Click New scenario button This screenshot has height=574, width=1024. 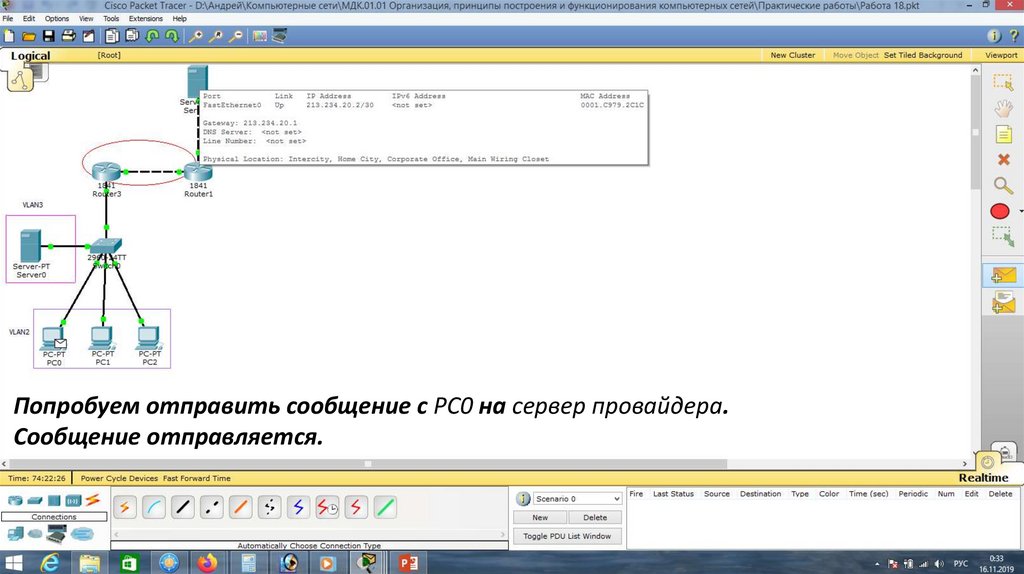point(539,517)
